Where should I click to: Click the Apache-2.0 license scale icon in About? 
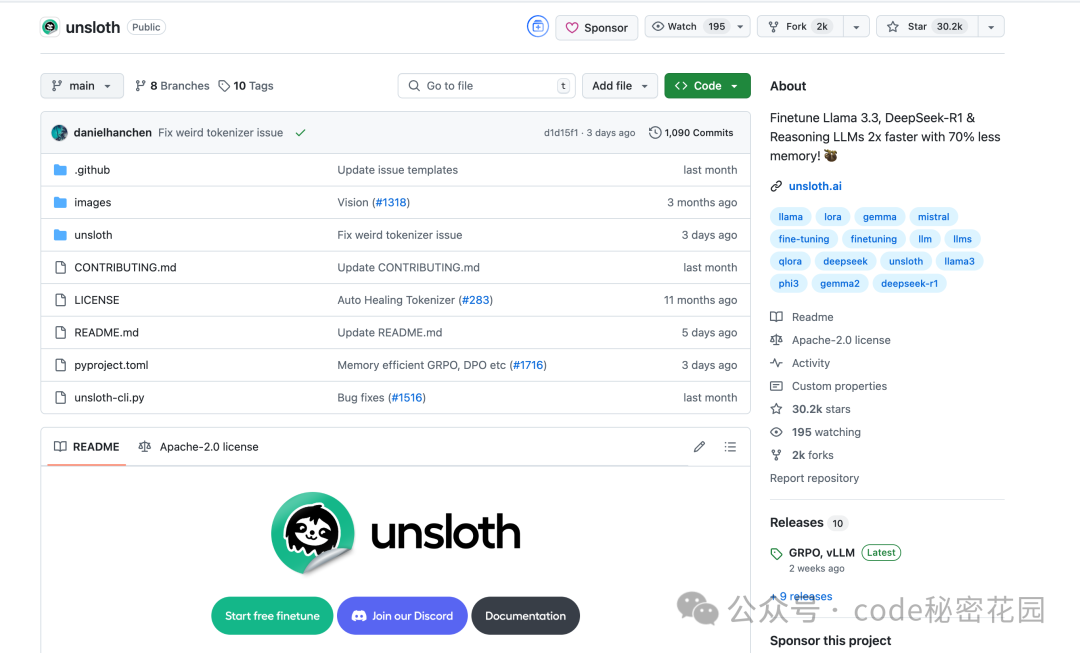pos(776,340)
